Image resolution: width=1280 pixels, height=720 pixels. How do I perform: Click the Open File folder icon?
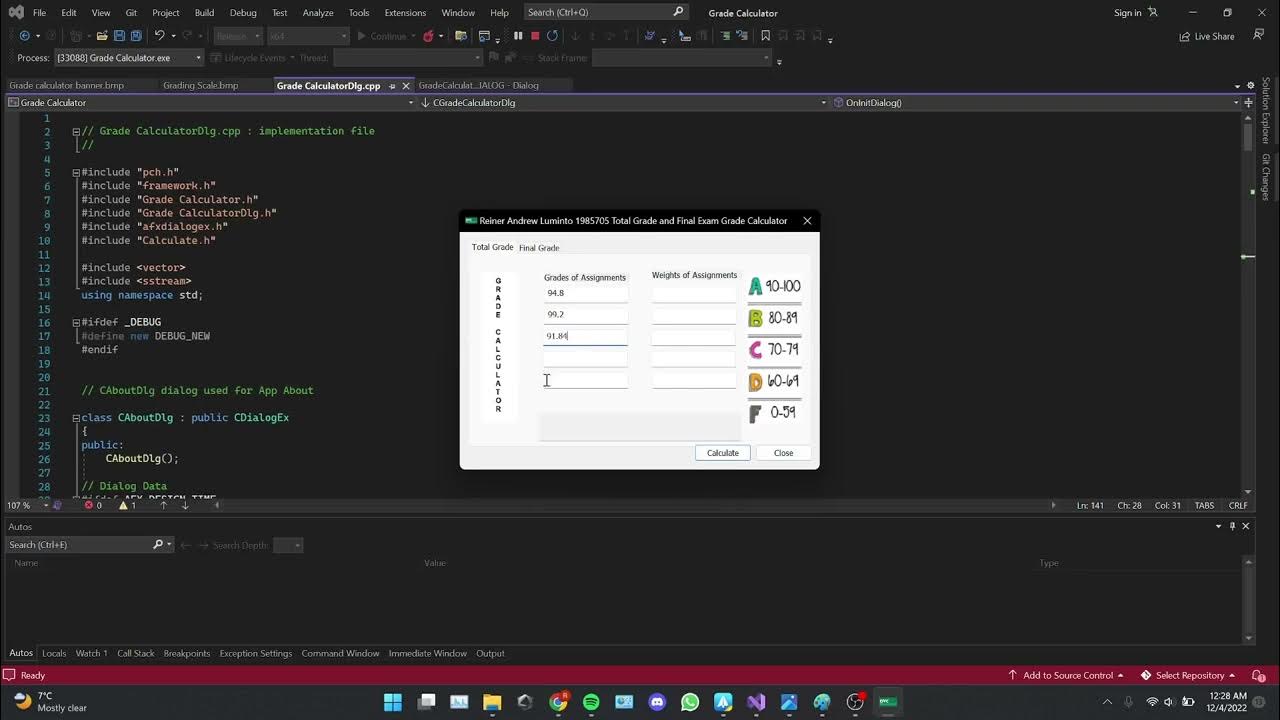point(102,36)
